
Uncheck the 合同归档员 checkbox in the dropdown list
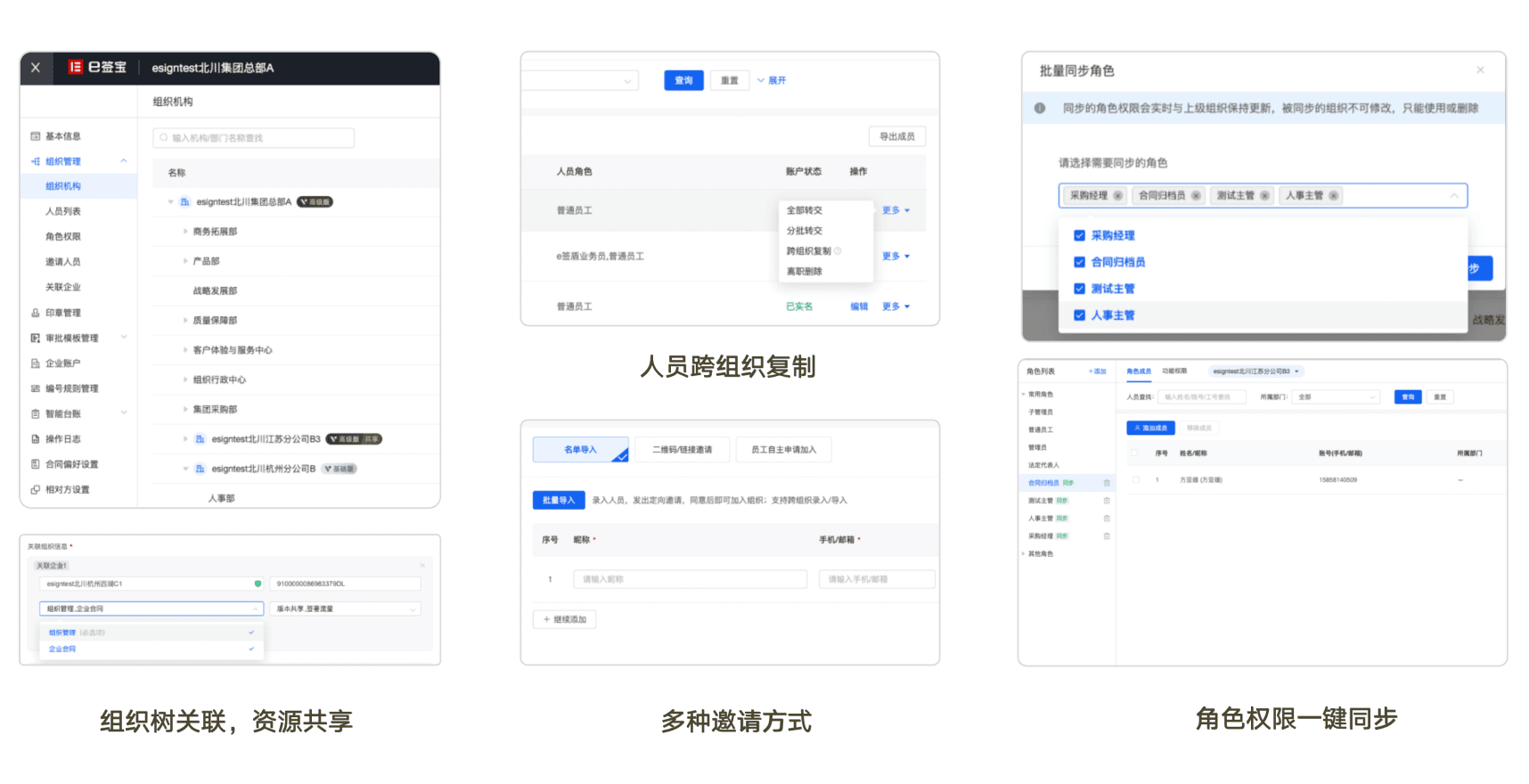(x=1079, y=263)
